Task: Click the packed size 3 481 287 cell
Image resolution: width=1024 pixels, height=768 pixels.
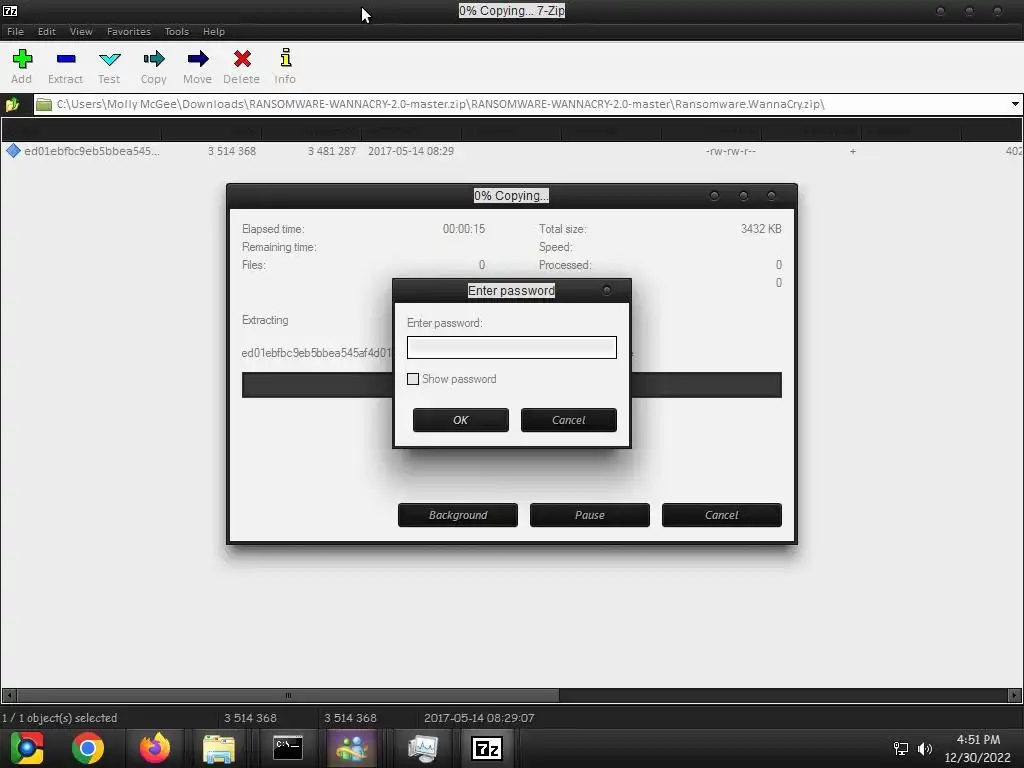Action: coord(332,151)
